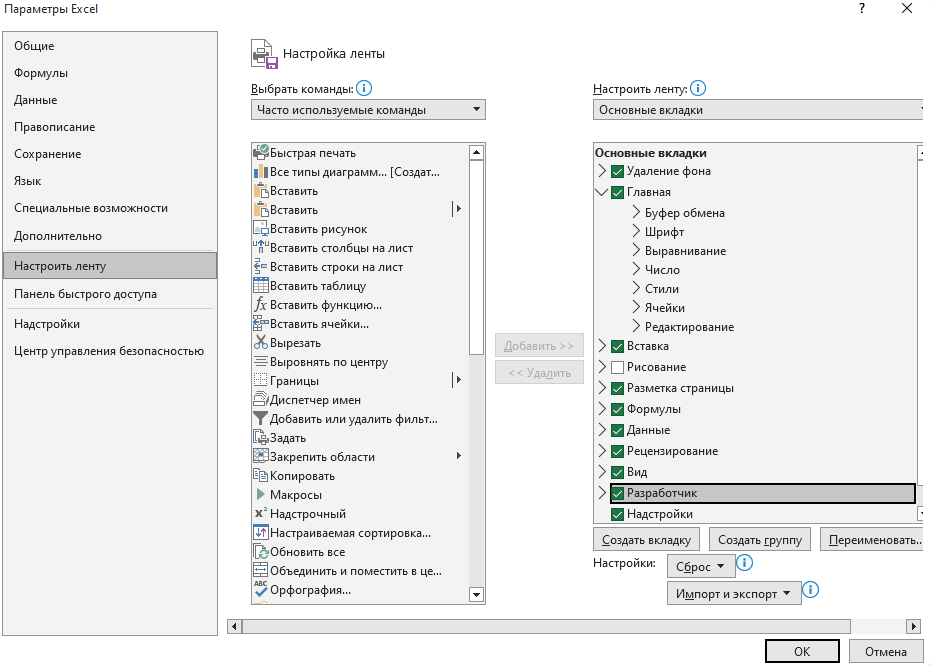930x665 pixels.
Task: Open the Основные вкладки dropdown
Action: 759,110
